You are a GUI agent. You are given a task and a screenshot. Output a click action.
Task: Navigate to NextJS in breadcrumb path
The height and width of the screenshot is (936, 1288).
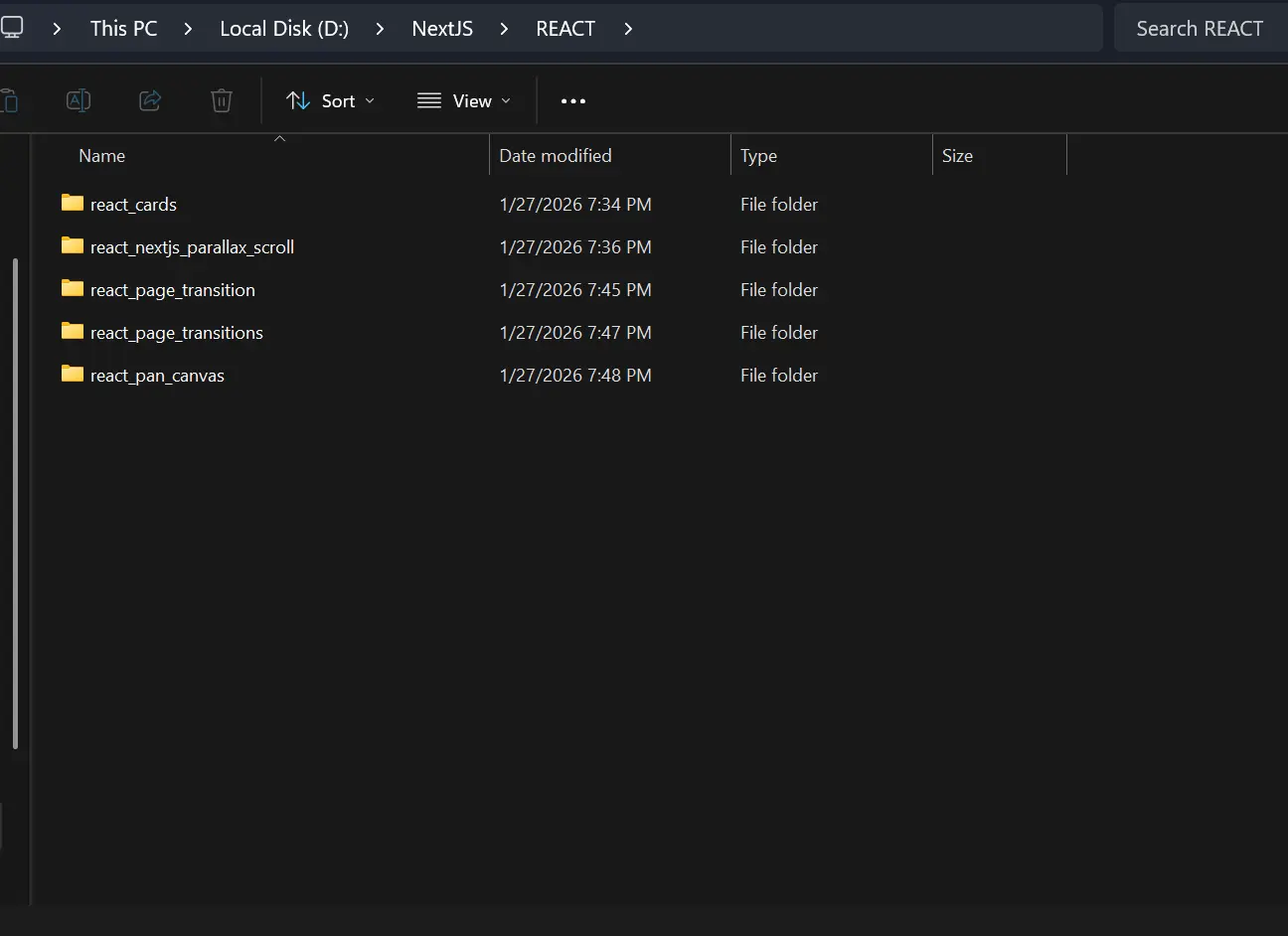click(442, 29)
